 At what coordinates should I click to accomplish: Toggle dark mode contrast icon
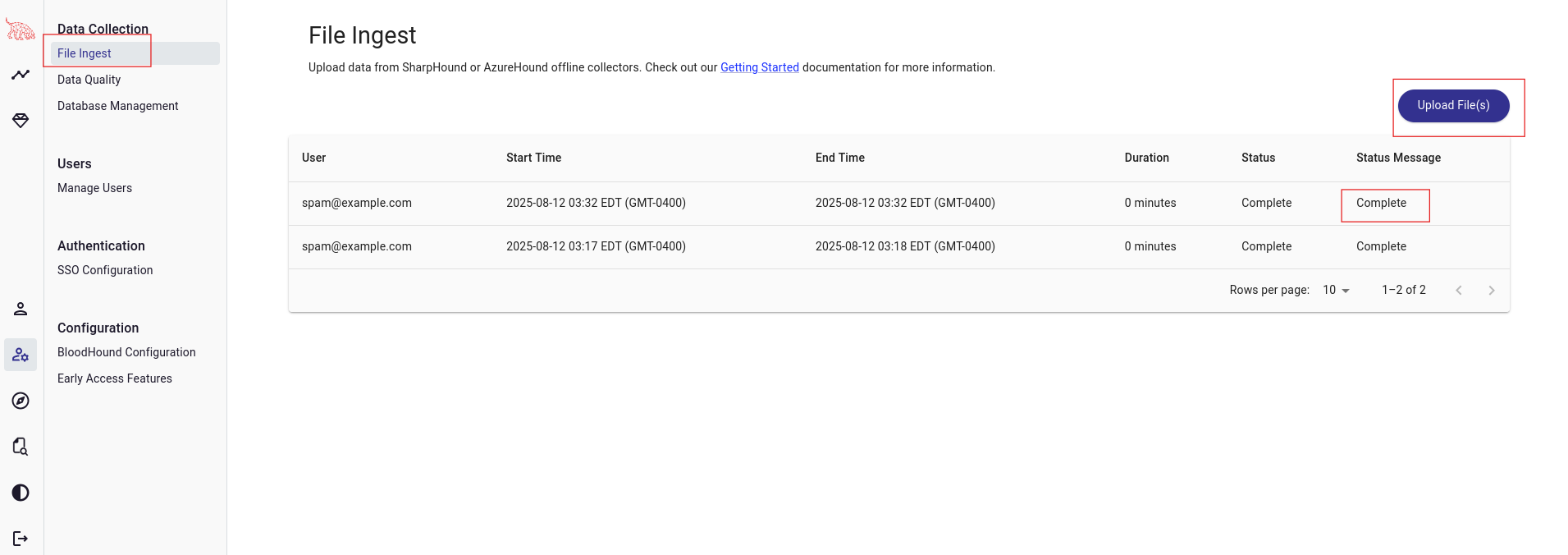(21, 493)
